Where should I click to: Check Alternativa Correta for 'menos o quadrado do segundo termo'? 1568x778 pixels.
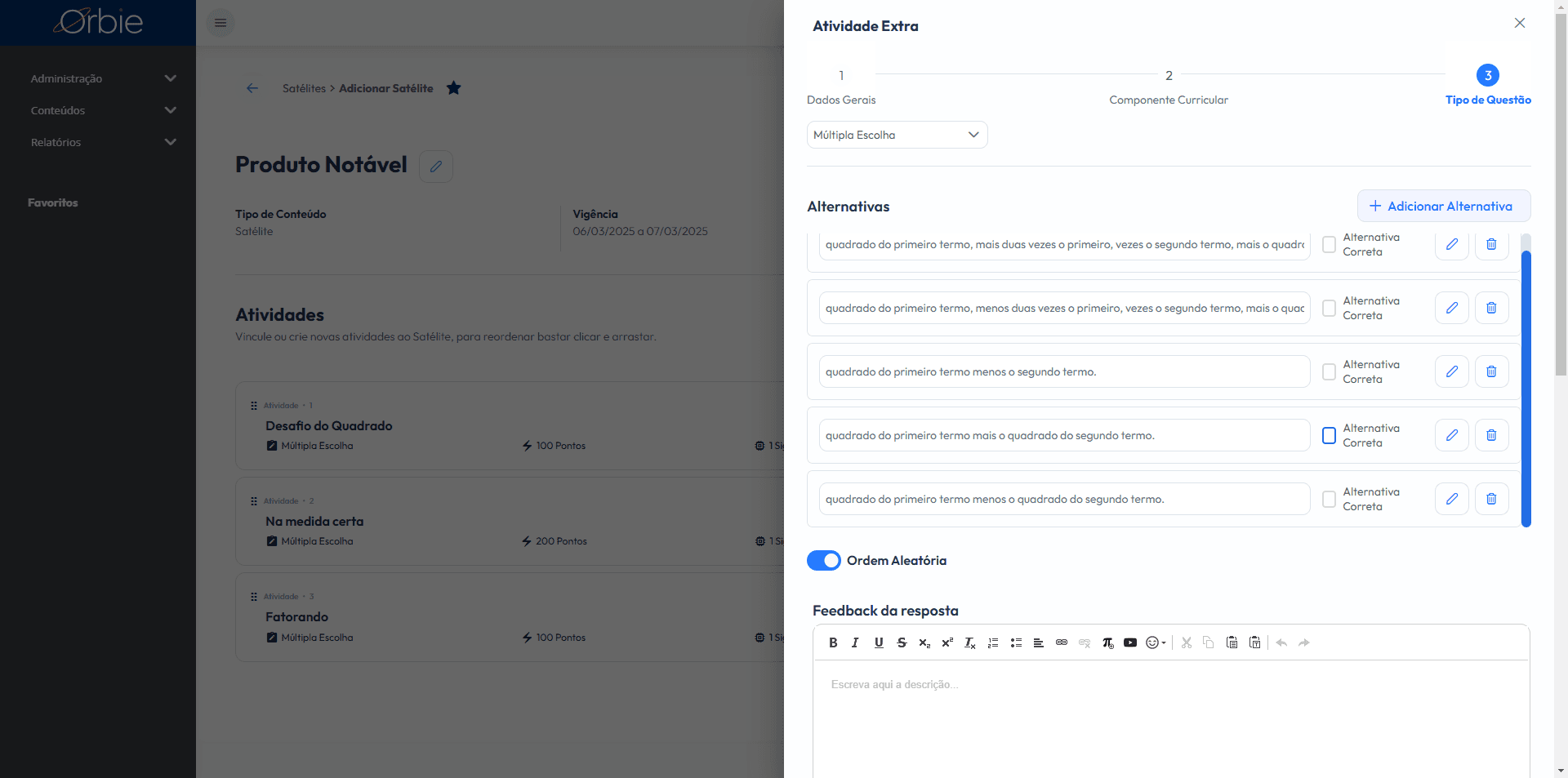coord(1329,499)
